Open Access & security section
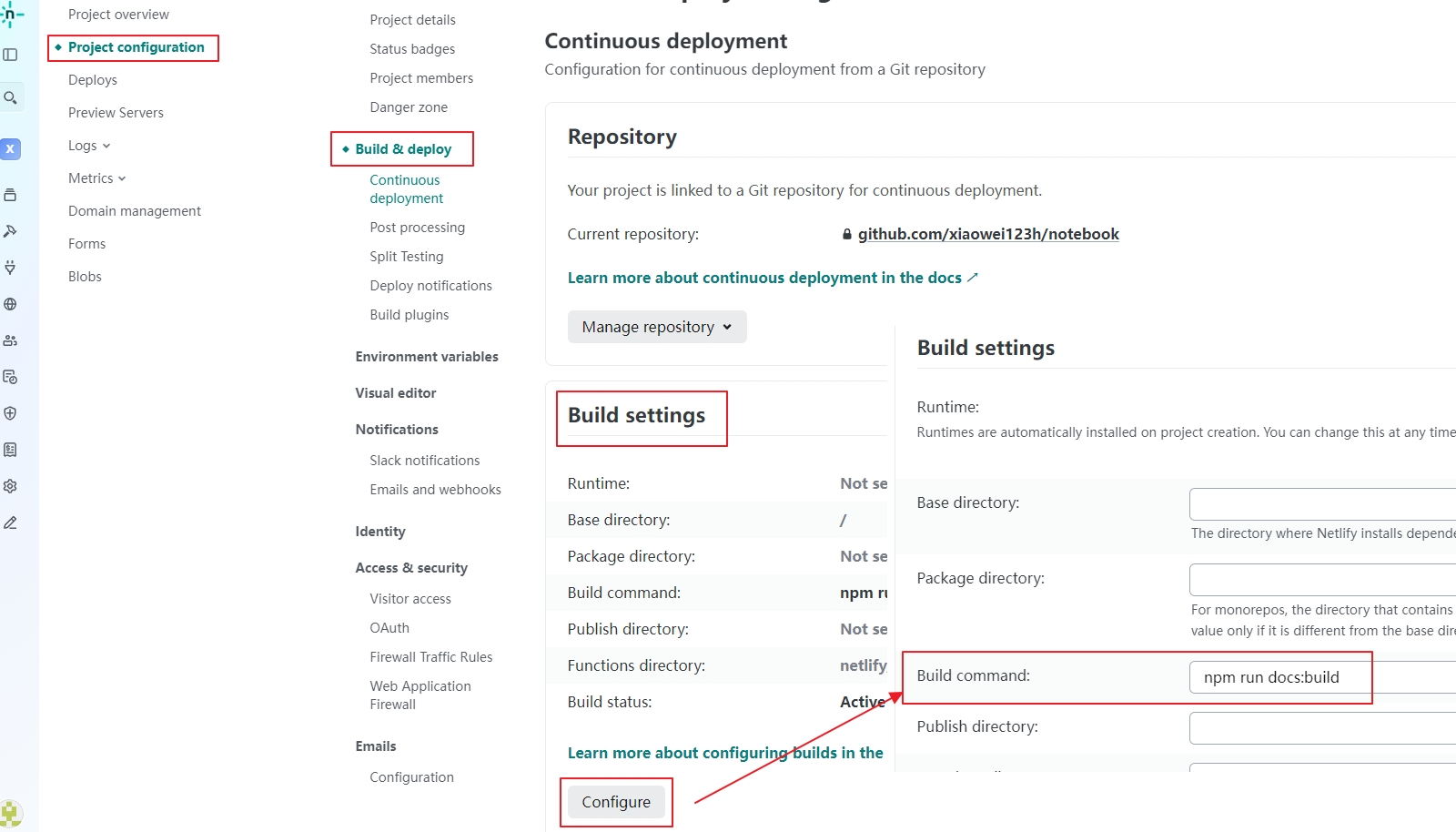The width and height of the screenshot is (1456, 832). pos(411,568)
